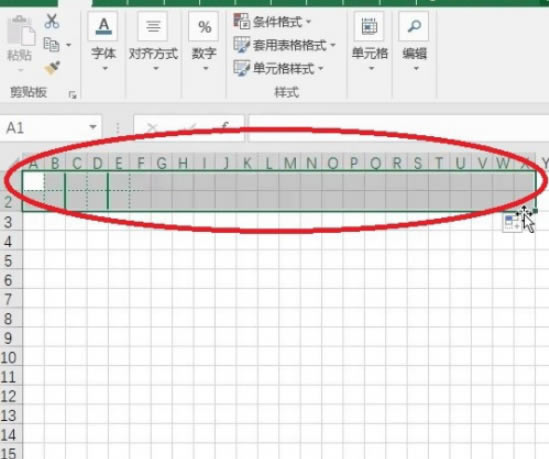Image resolution: width=549 pixels, height=459 pixels.
Task: Select the Format Painter brush icon
Action: 52,68
